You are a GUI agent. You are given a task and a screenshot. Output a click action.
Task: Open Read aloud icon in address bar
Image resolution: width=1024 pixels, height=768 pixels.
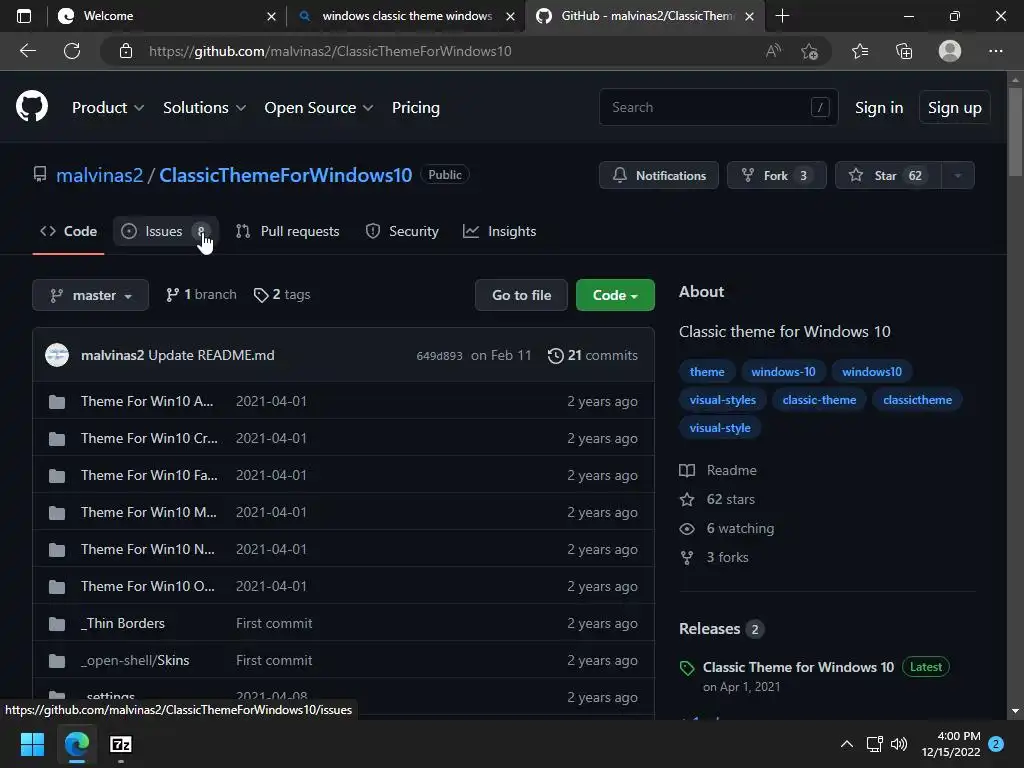coord(773,51)
